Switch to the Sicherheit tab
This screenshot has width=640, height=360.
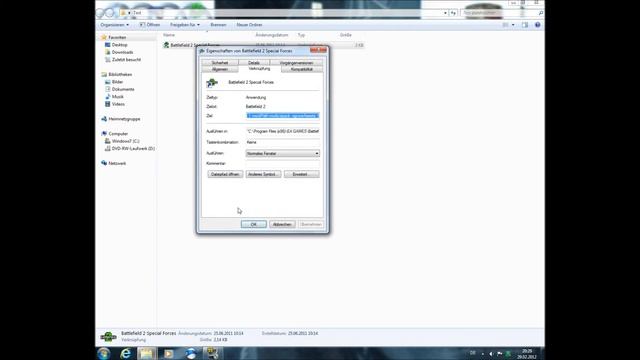[x=220, y=62]
